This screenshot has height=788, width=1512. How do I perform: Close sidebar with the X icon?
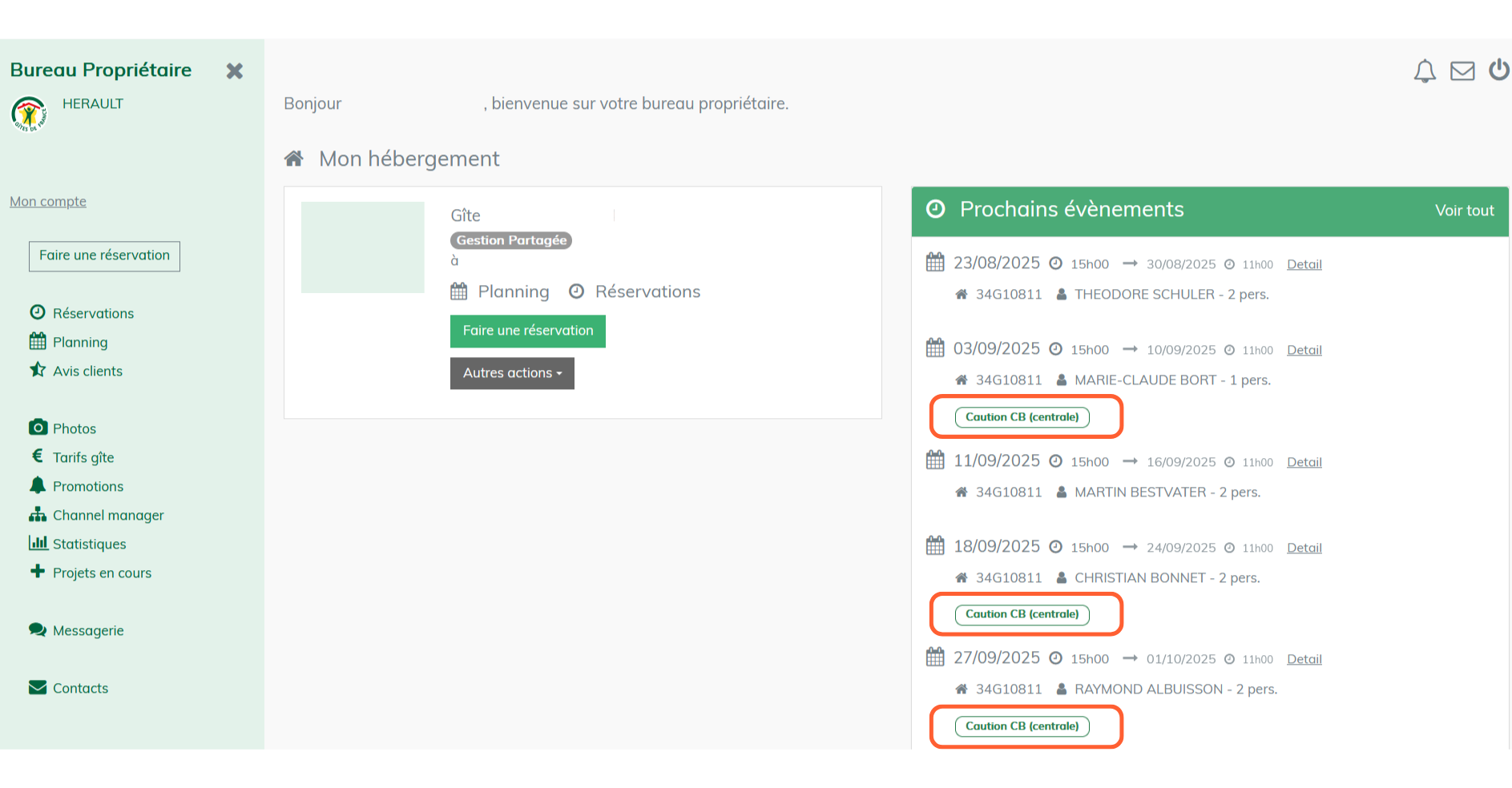pos(234,71)
